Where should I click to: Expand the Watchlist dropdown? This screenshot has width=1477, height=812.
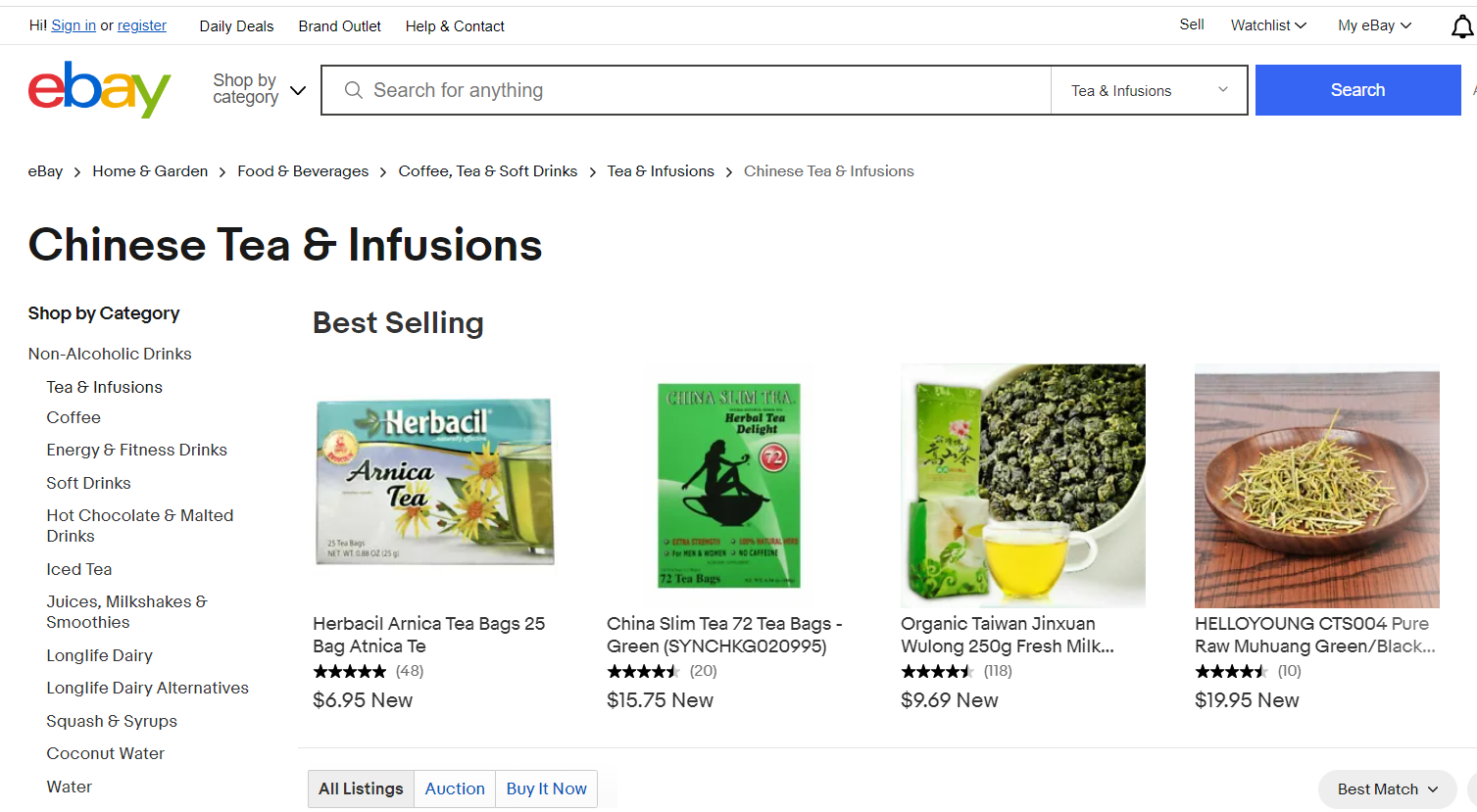tap(1267, 24)
